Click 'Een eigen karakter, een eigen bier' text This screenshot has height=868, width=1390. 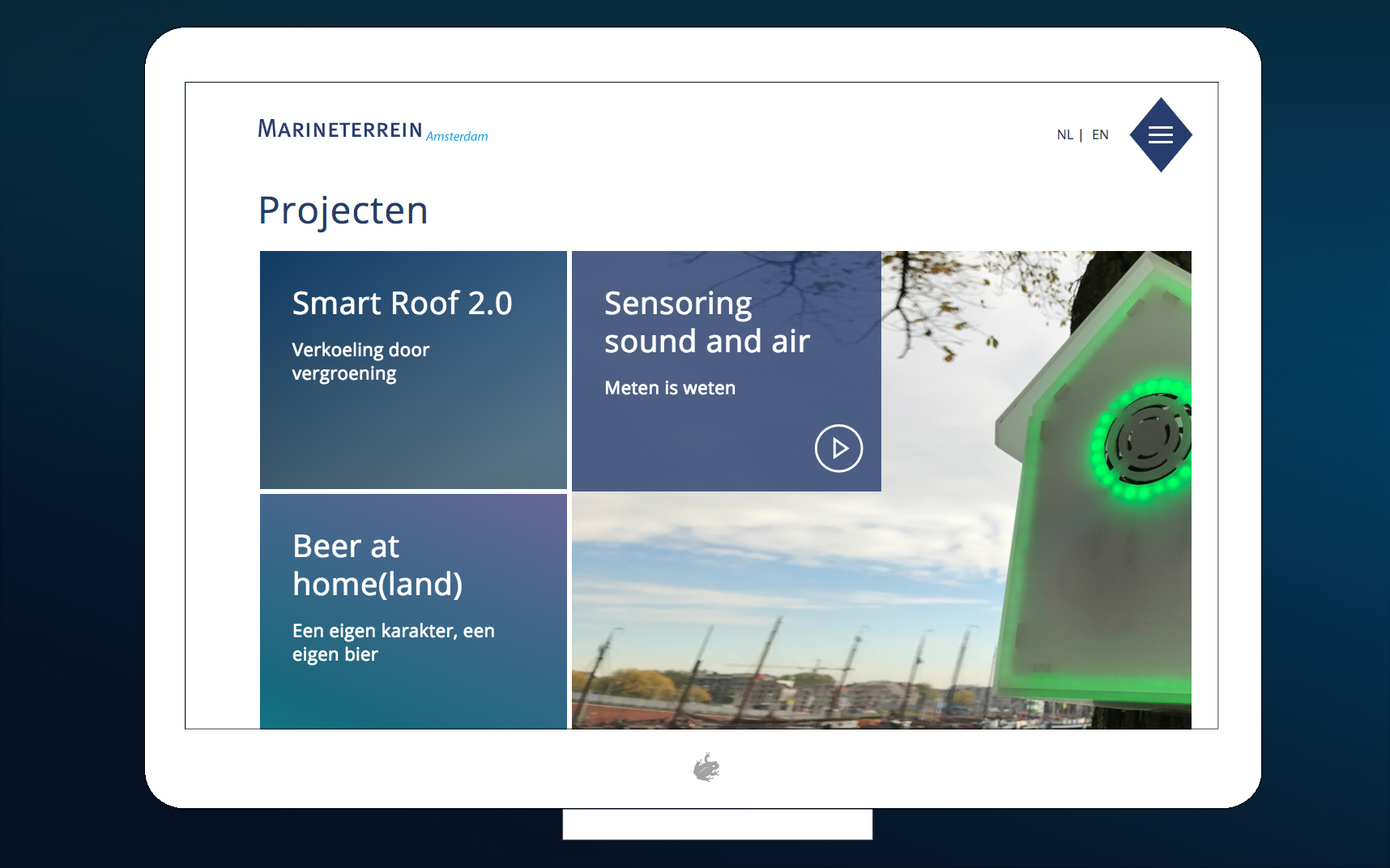click(394, 642)
